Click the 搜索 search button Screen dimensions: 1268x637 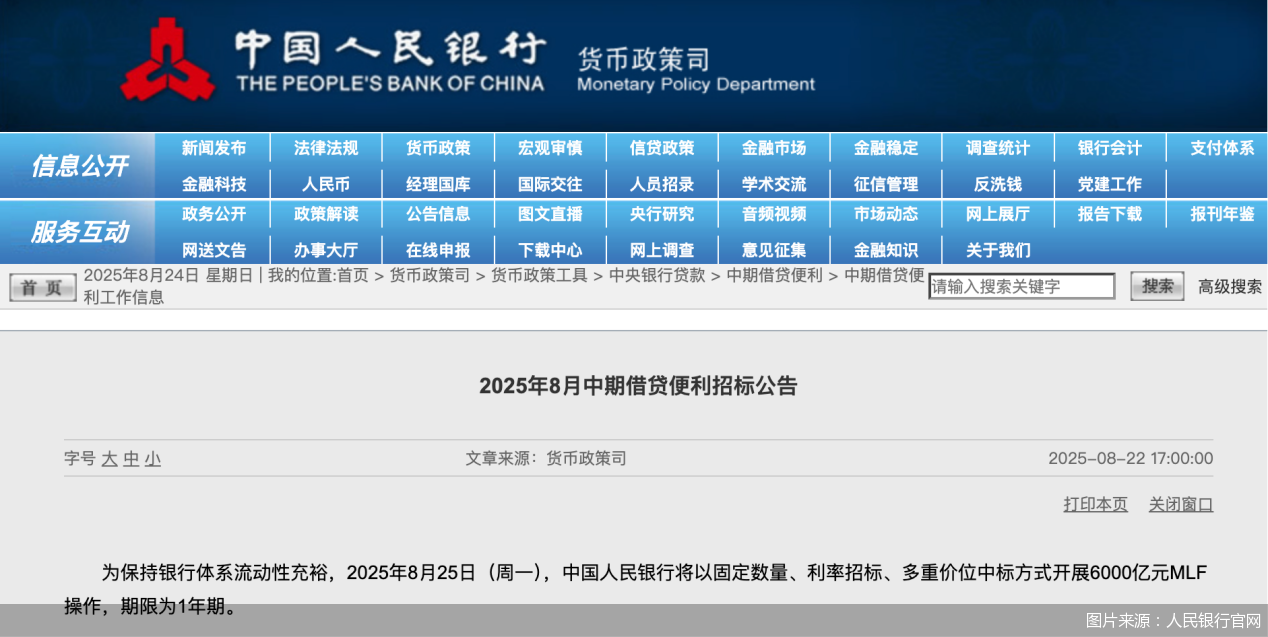[1158, 286]
